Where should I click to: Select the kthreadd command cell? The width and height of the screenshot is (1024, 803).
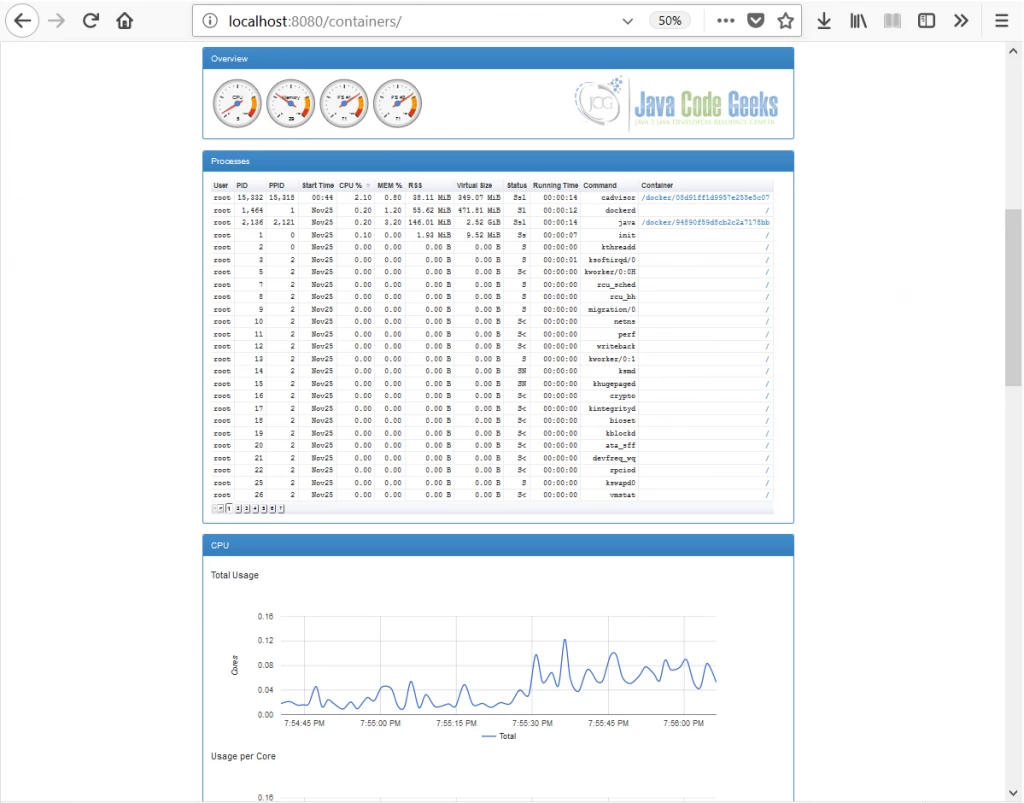tap(618, 247)
